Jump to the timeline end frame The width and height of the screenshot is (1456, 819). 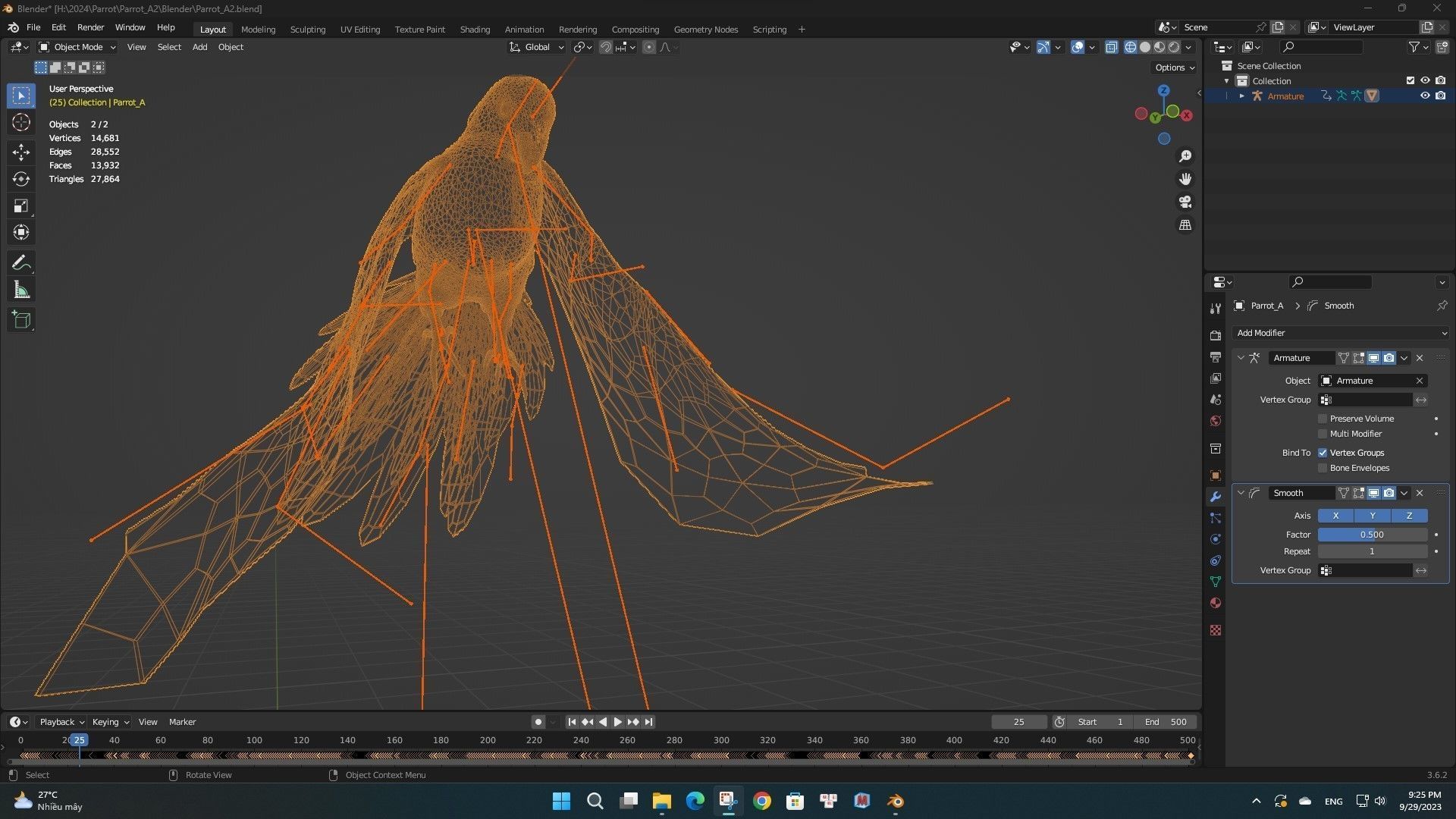click(648, 722)
